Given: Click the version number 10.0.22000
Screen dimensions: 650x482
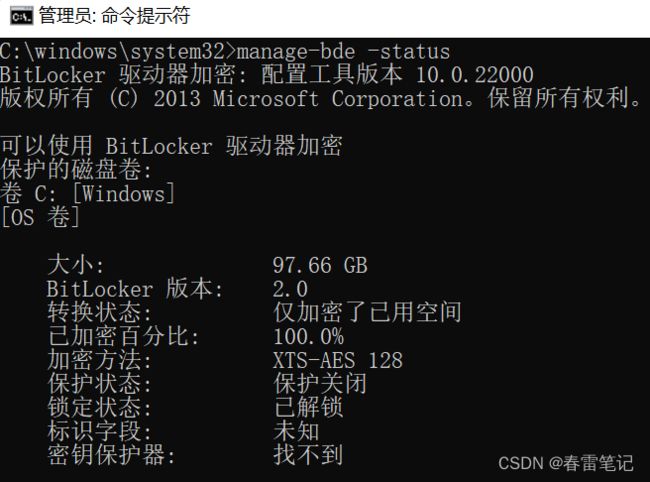Looking at the screenshot, I should tap(475, 75).
